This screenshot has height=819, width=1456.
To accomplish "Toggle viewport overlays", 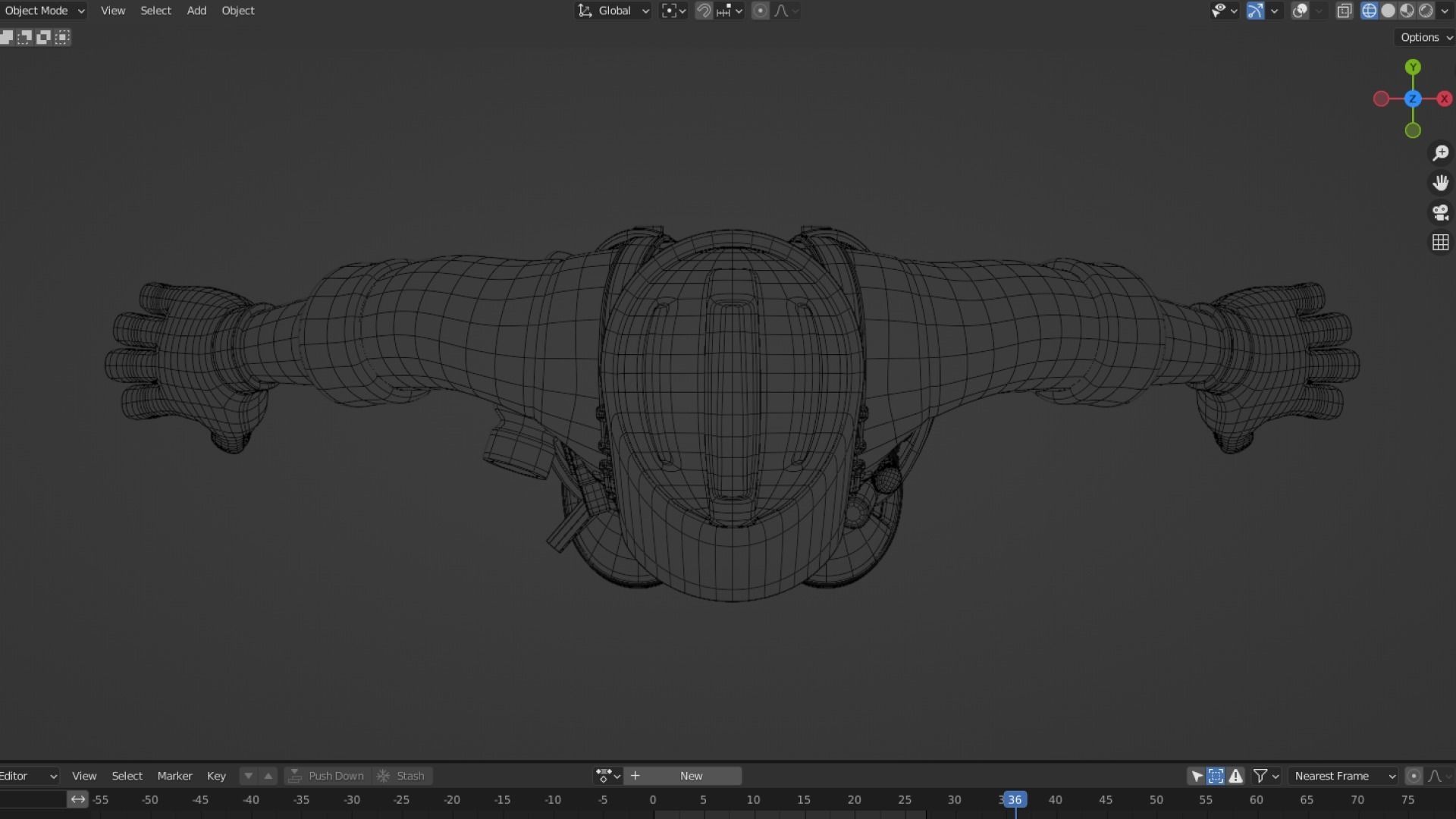I will (x=1300, y=11).
